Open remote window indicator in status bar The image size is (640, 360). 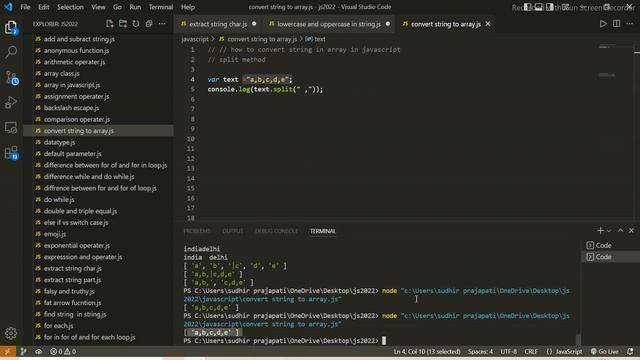(8, 351)
